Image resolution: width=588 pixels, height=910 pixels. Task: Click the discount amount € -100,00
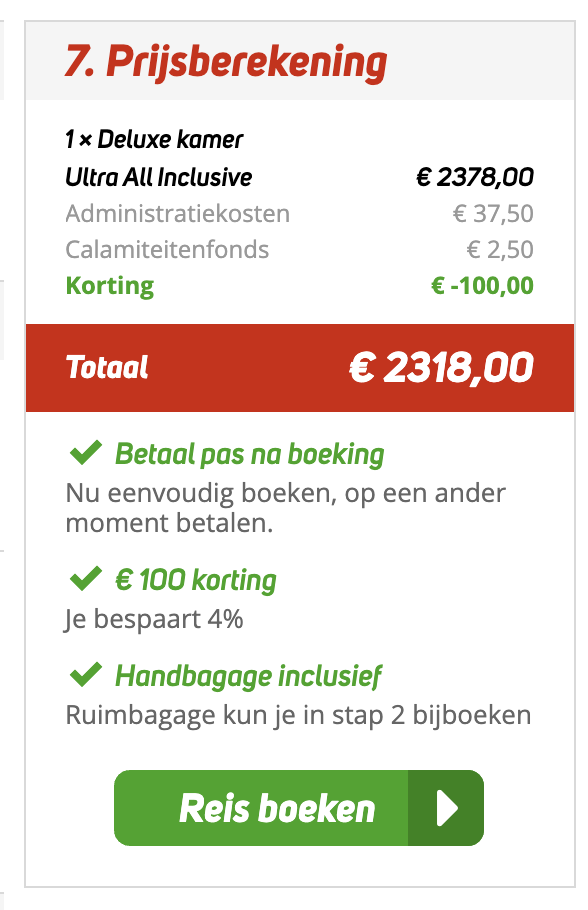point(482,286)
